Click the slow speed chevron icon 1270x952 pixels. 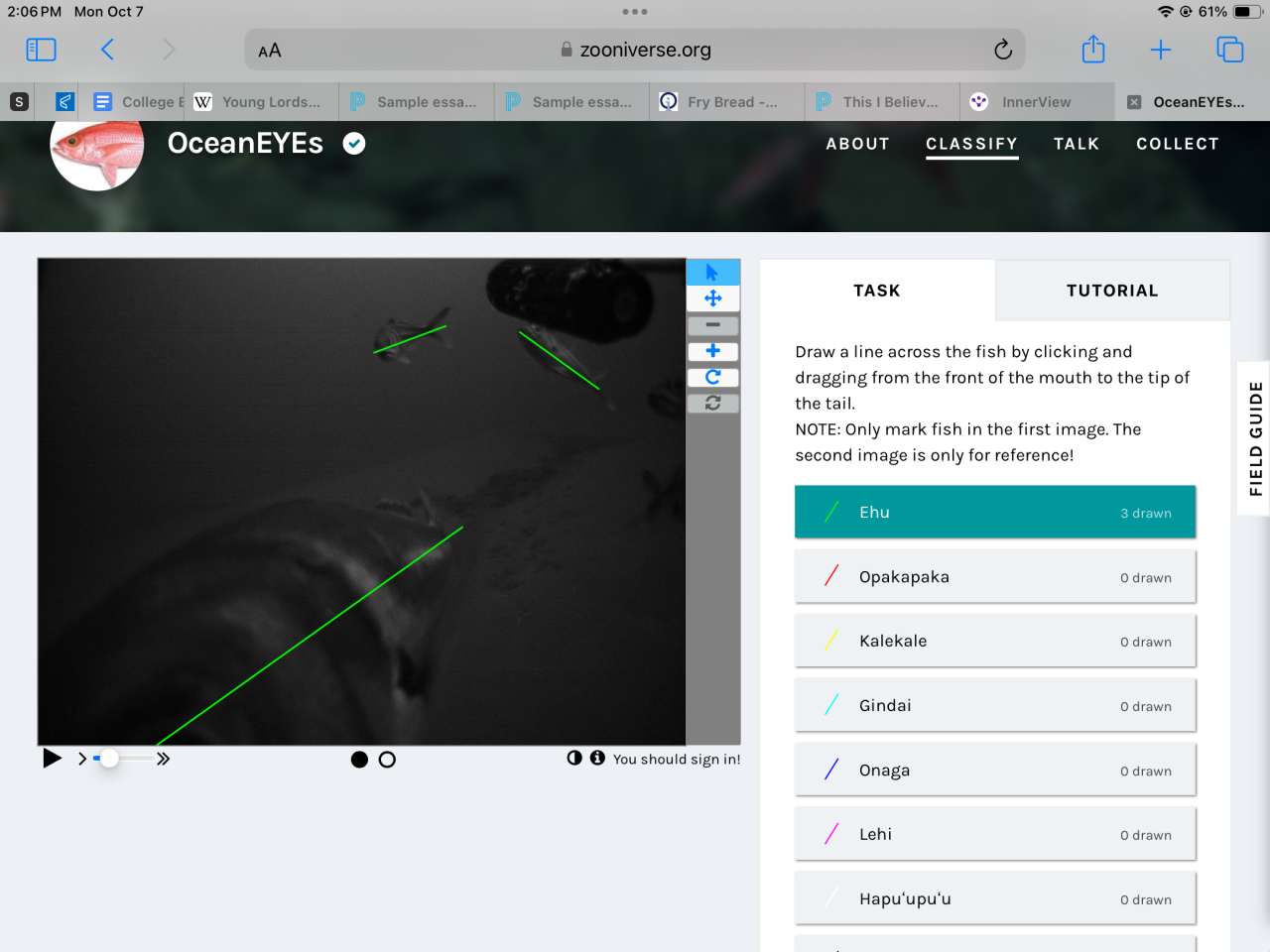[x=82, y=759]
